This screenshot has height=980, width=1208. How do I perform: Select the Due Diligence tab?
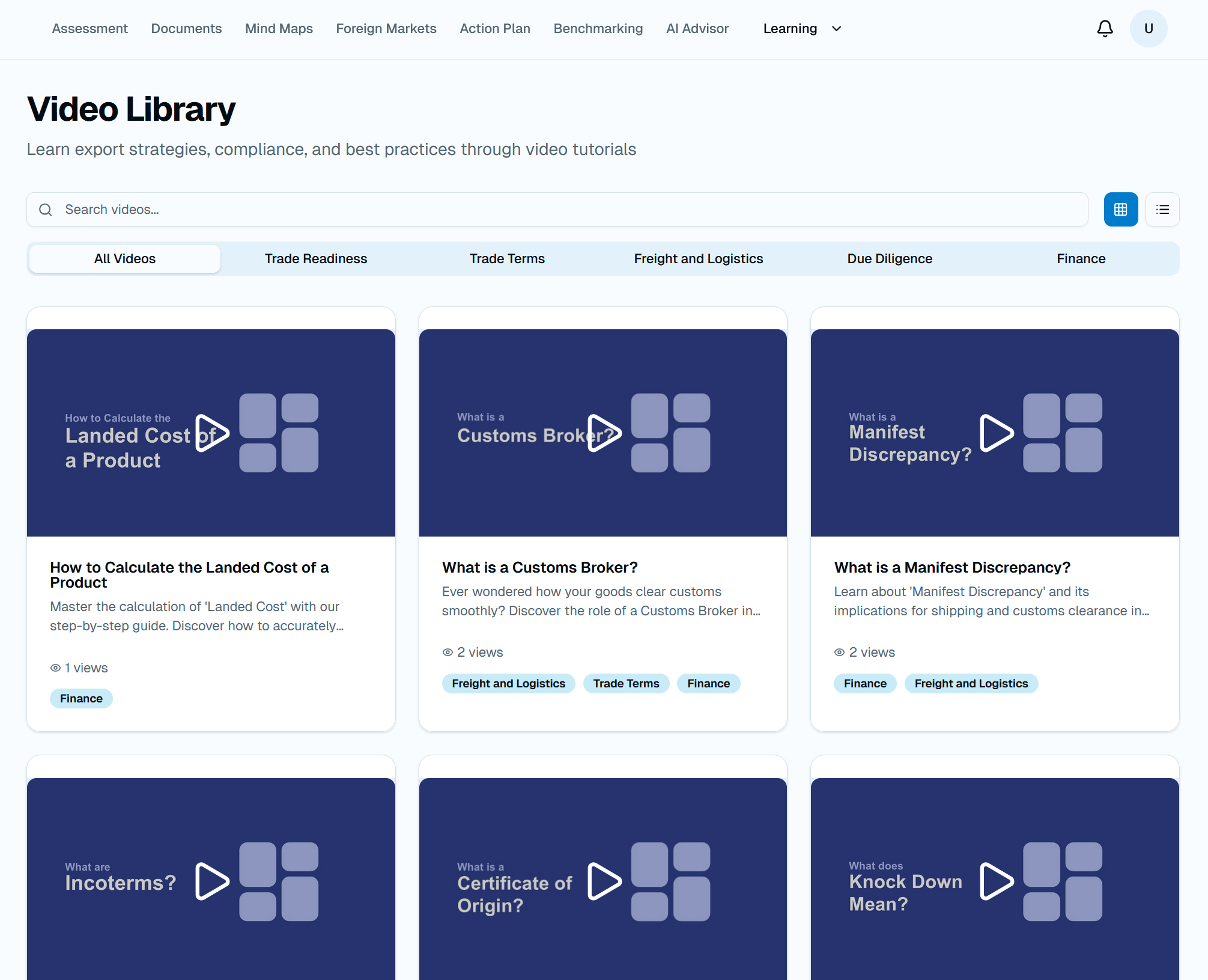click(x=890, y=259)
